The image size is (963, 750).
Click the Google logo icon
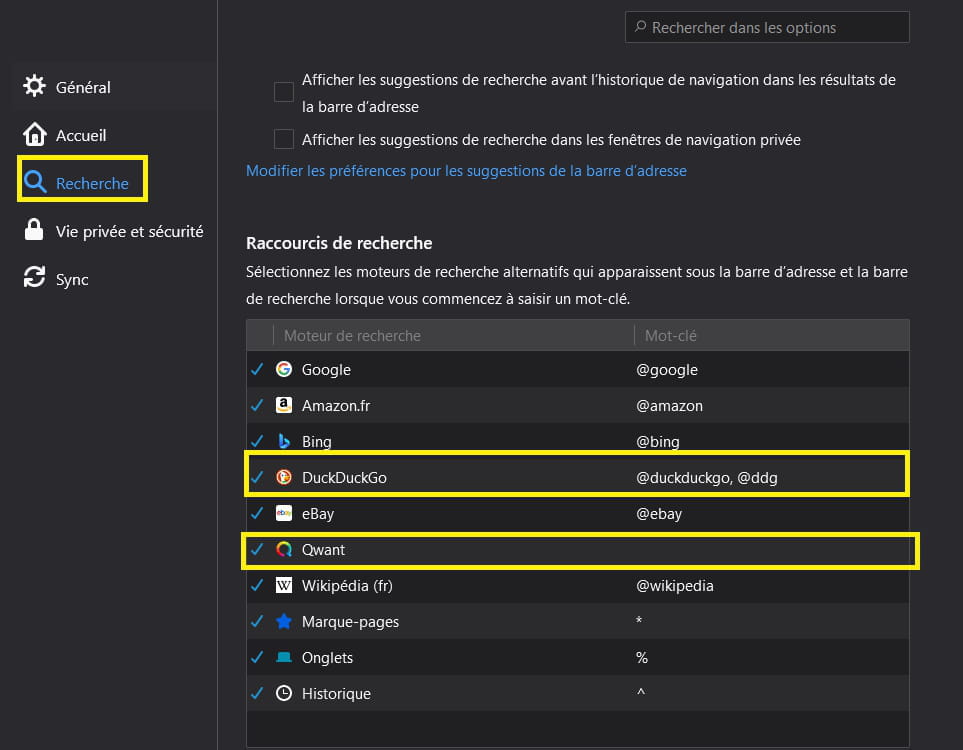pyautogui.click(x=284, y=369)
